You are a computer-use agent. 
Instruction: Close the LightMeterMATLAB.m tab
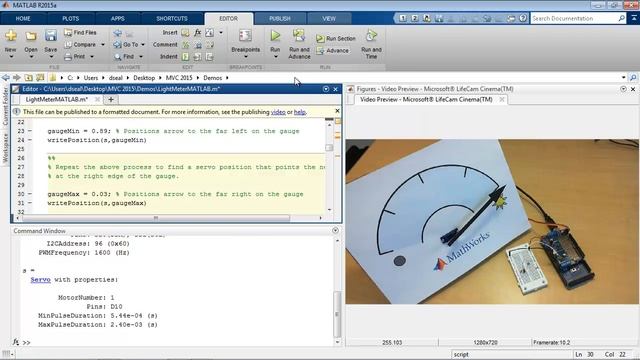click(x=97, y=99)
